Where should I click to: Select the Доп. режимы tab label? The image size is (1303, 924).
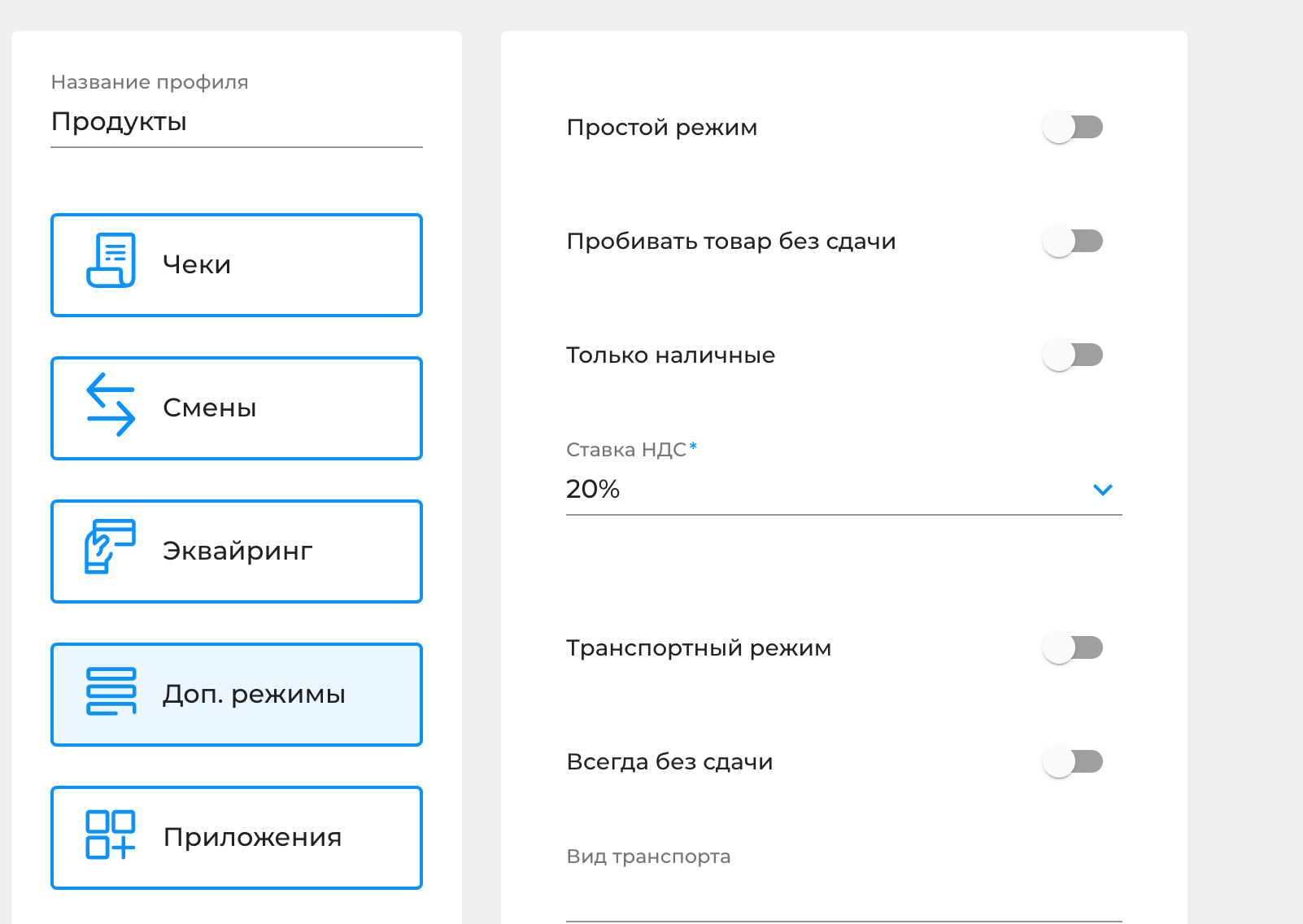[x=254, y=695]
